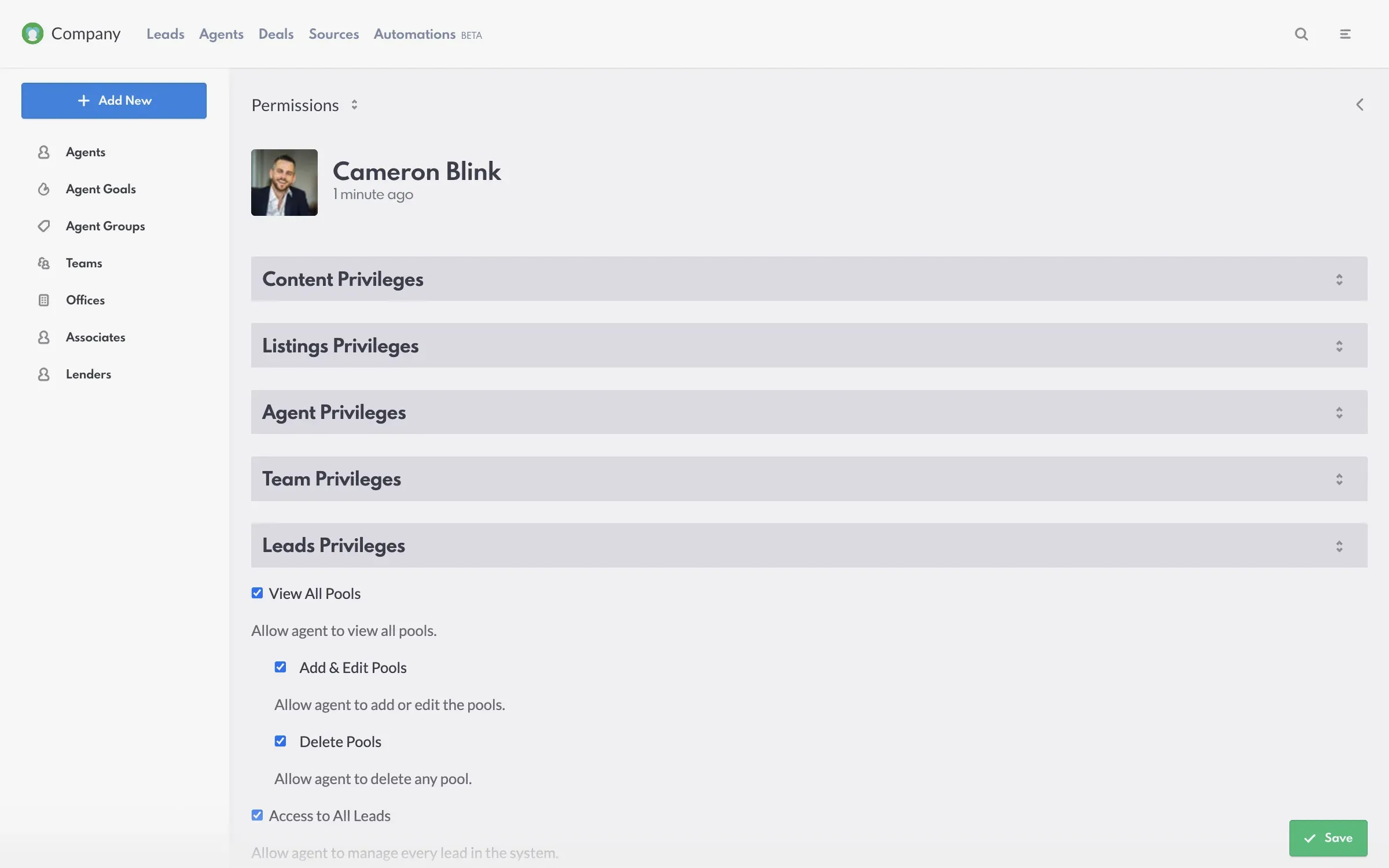Click the Agent Goals icon
The image size is (1389, 868).
(43, 189)
